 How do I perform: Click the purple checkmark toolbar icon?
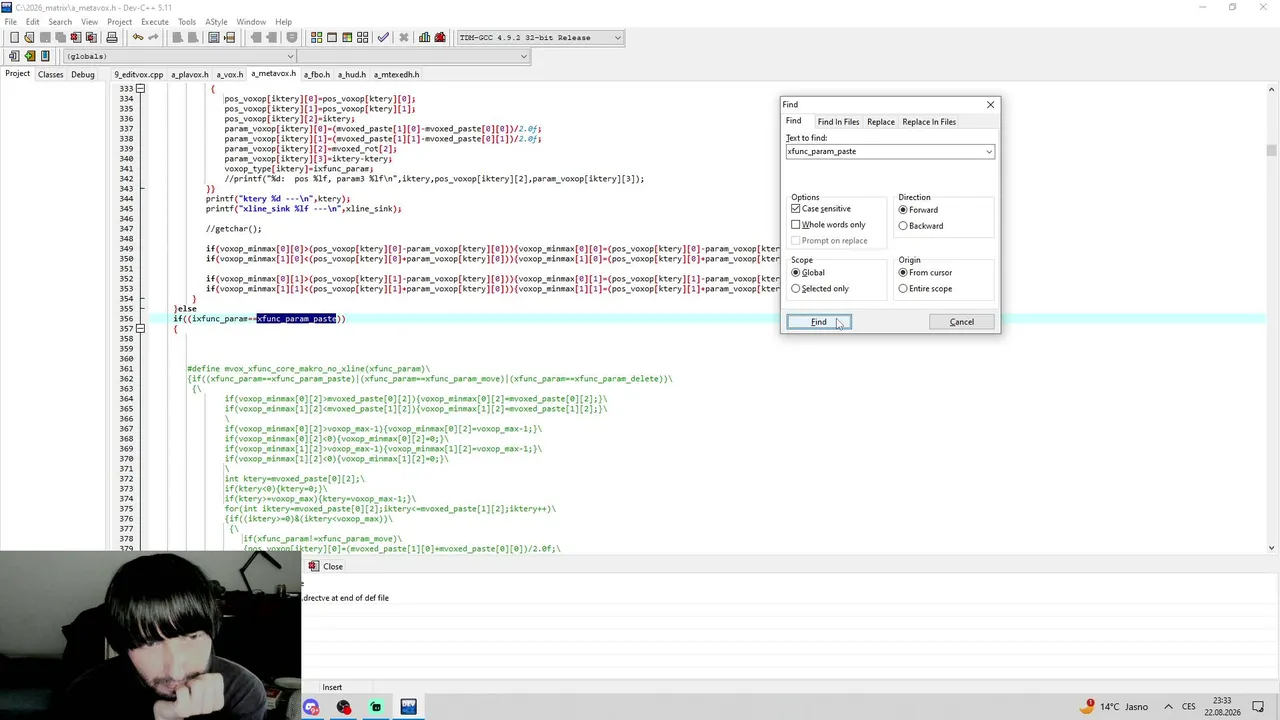coord(383,37)
